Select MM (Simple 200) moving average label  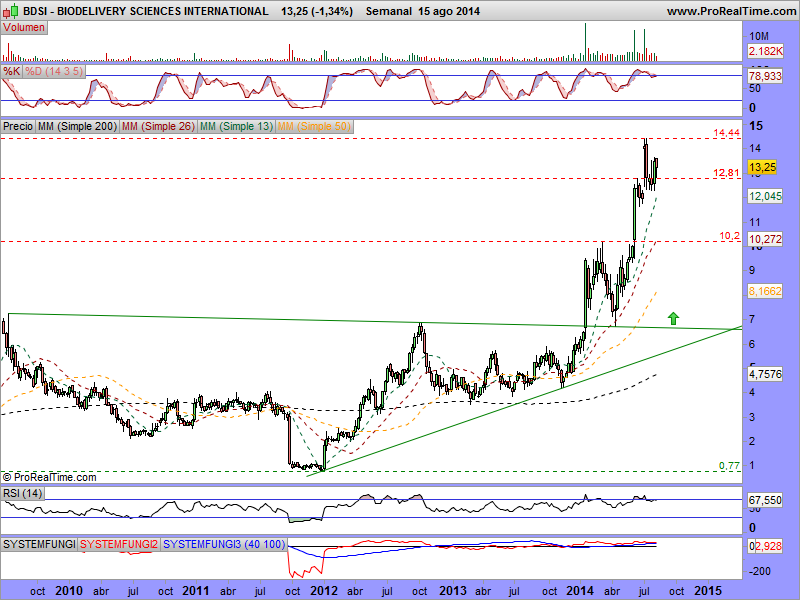pyautogui.click(x=78, y=126)
